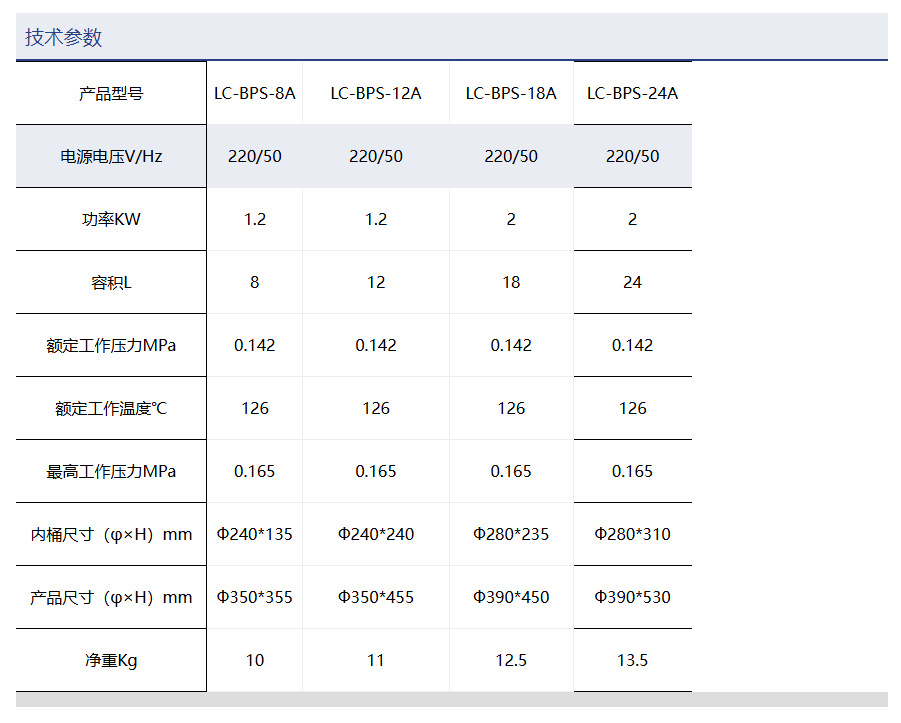Click the 内桶尺寸（φ×H）mm row label
Screen dimensions: 901x723
tap(111, 534)
